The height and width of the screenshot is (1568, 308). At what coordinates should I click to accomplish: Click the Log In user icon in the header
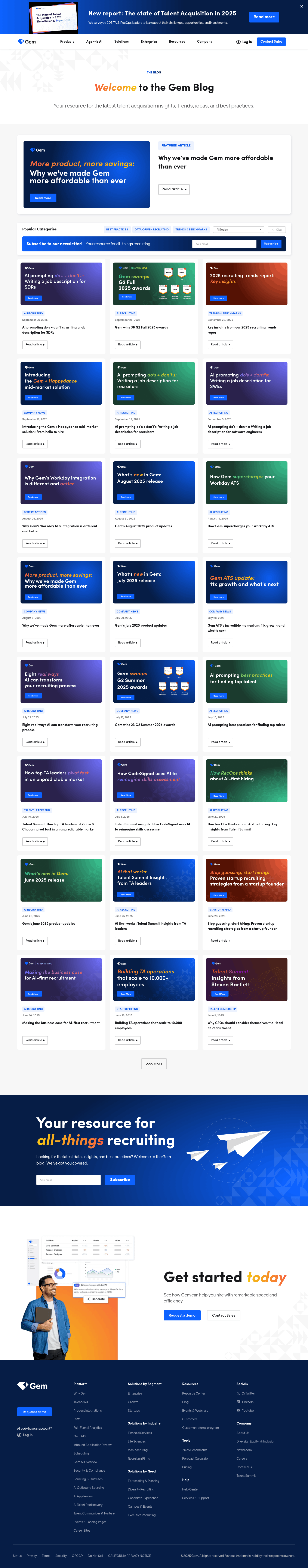[x=238, y=42]
